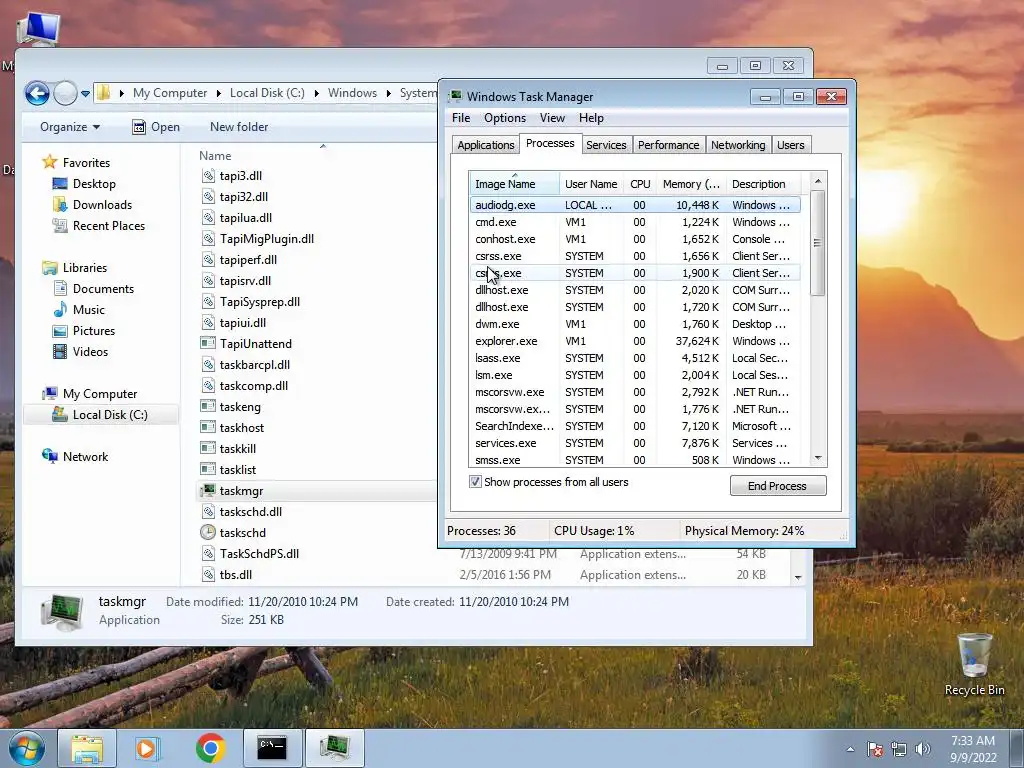The width and height of the screenshot is (1024, 768).
Task: Expand Windows breadcrumb arrow in address bar
Action: coord(388,93)
